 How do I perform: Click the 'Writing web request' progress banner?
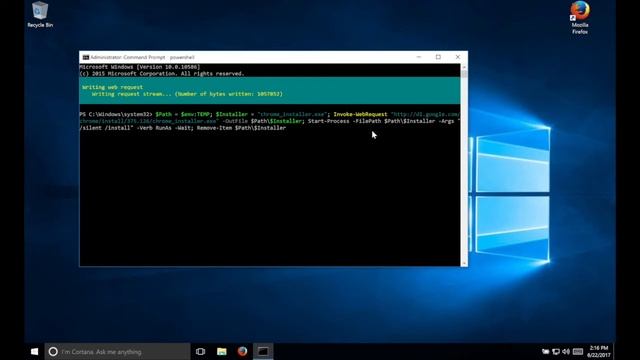click(x=270, y=90)
